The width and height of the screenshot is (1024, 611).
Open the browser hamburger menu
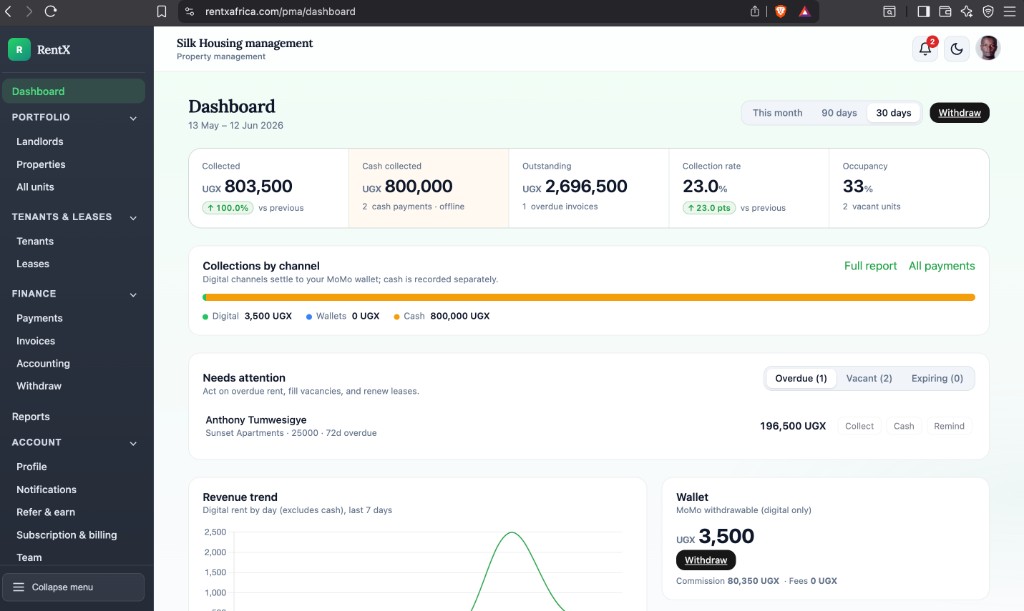(1010, 11)
